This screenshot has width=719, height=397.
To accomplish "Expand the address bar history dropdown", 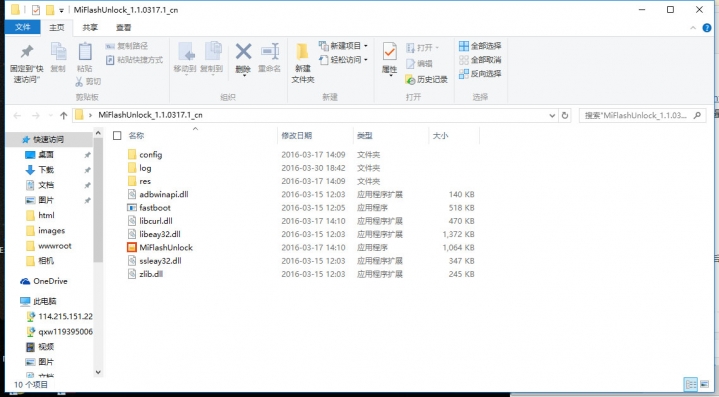I will 552,116.
